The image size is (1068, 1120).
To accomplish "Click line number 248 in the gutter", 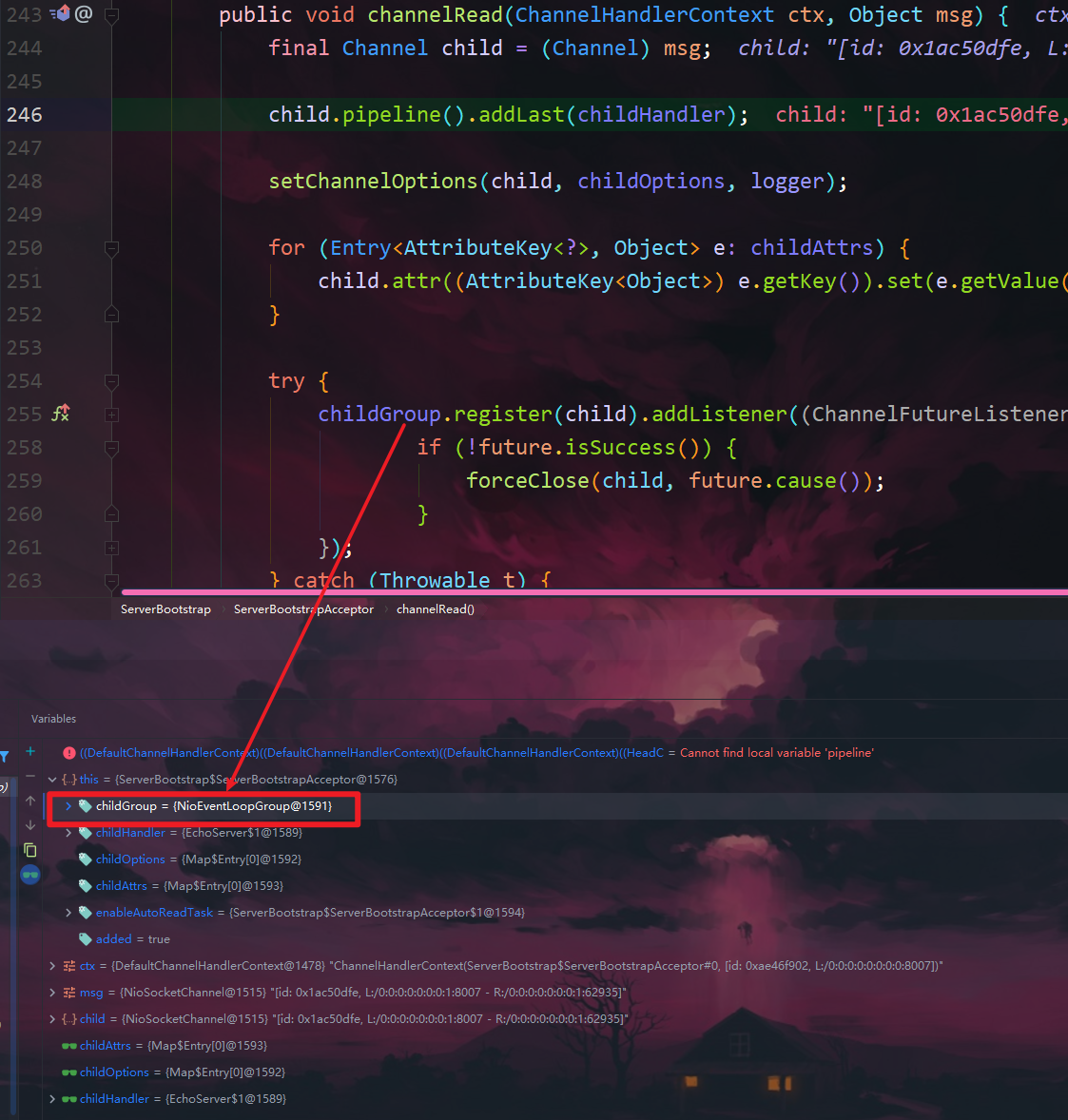I will coord(25,182).
